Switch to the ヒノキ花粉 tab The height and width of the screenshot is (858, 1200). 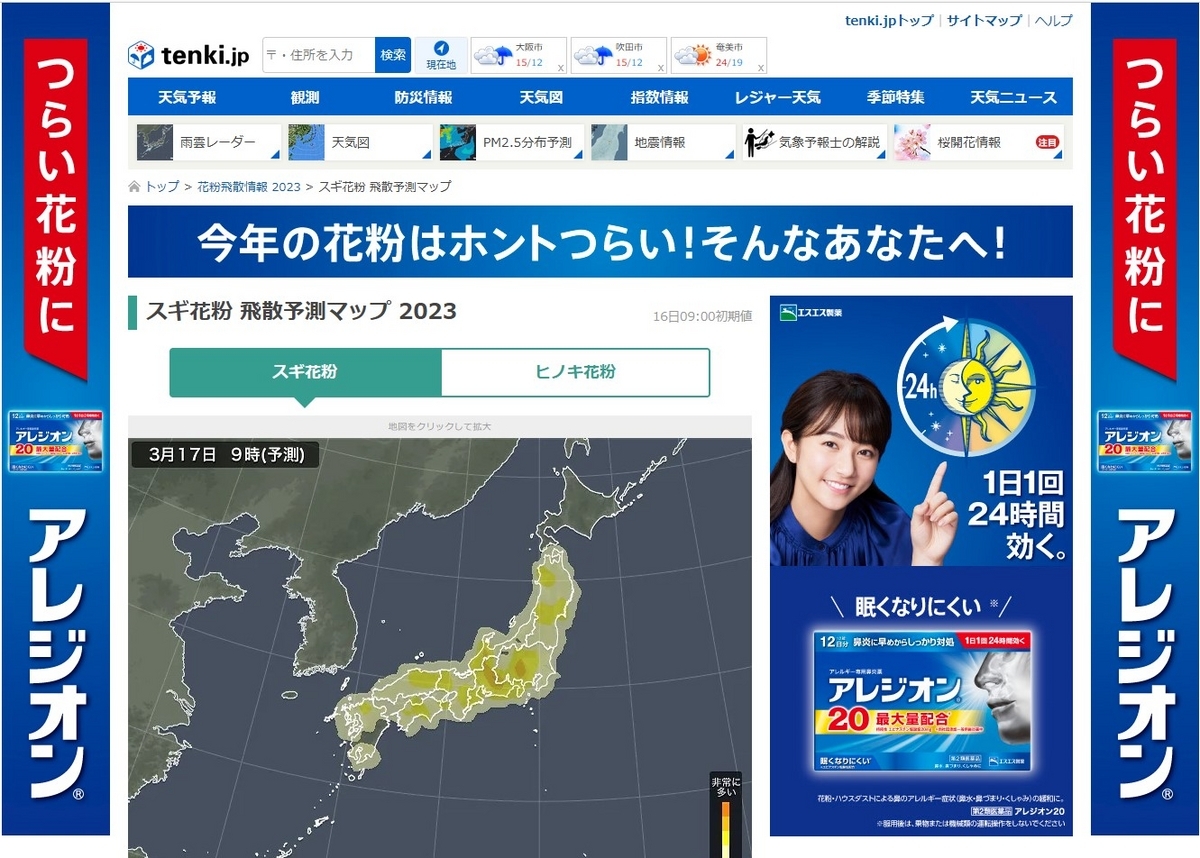click(x=575, y=372)
